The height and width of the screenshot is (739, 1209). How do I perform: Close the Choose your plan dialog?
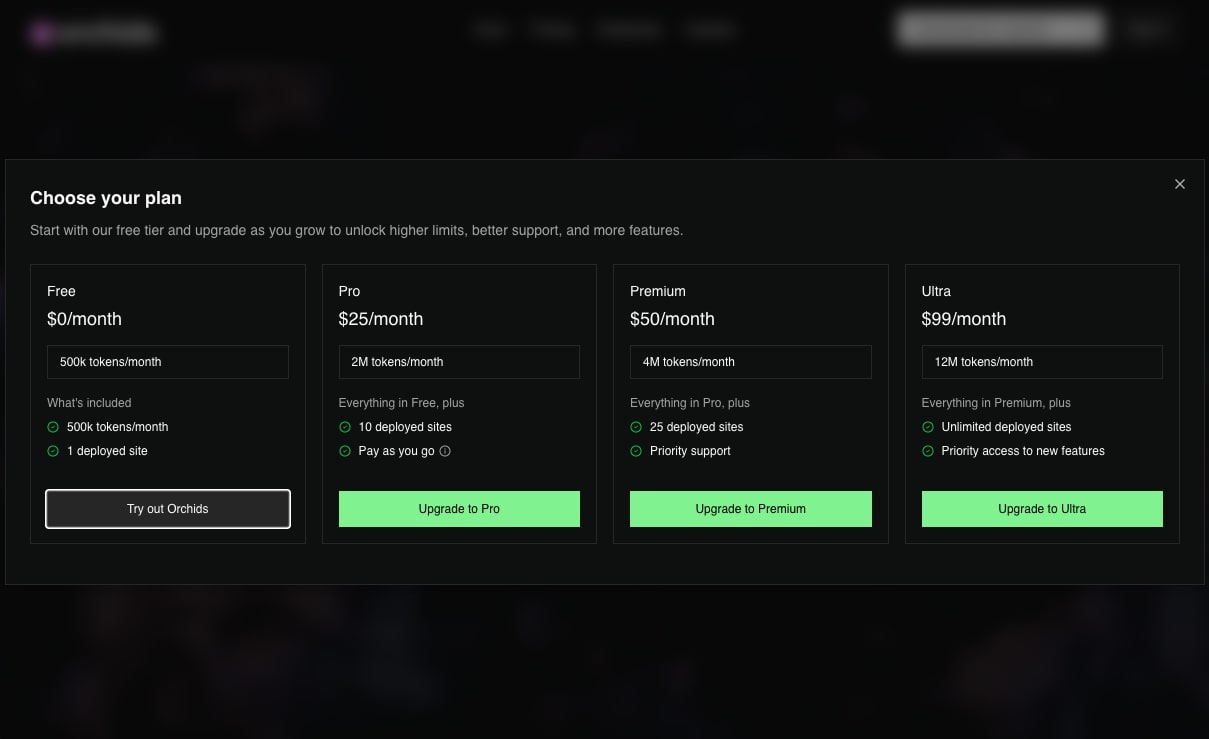point(1180,184)
